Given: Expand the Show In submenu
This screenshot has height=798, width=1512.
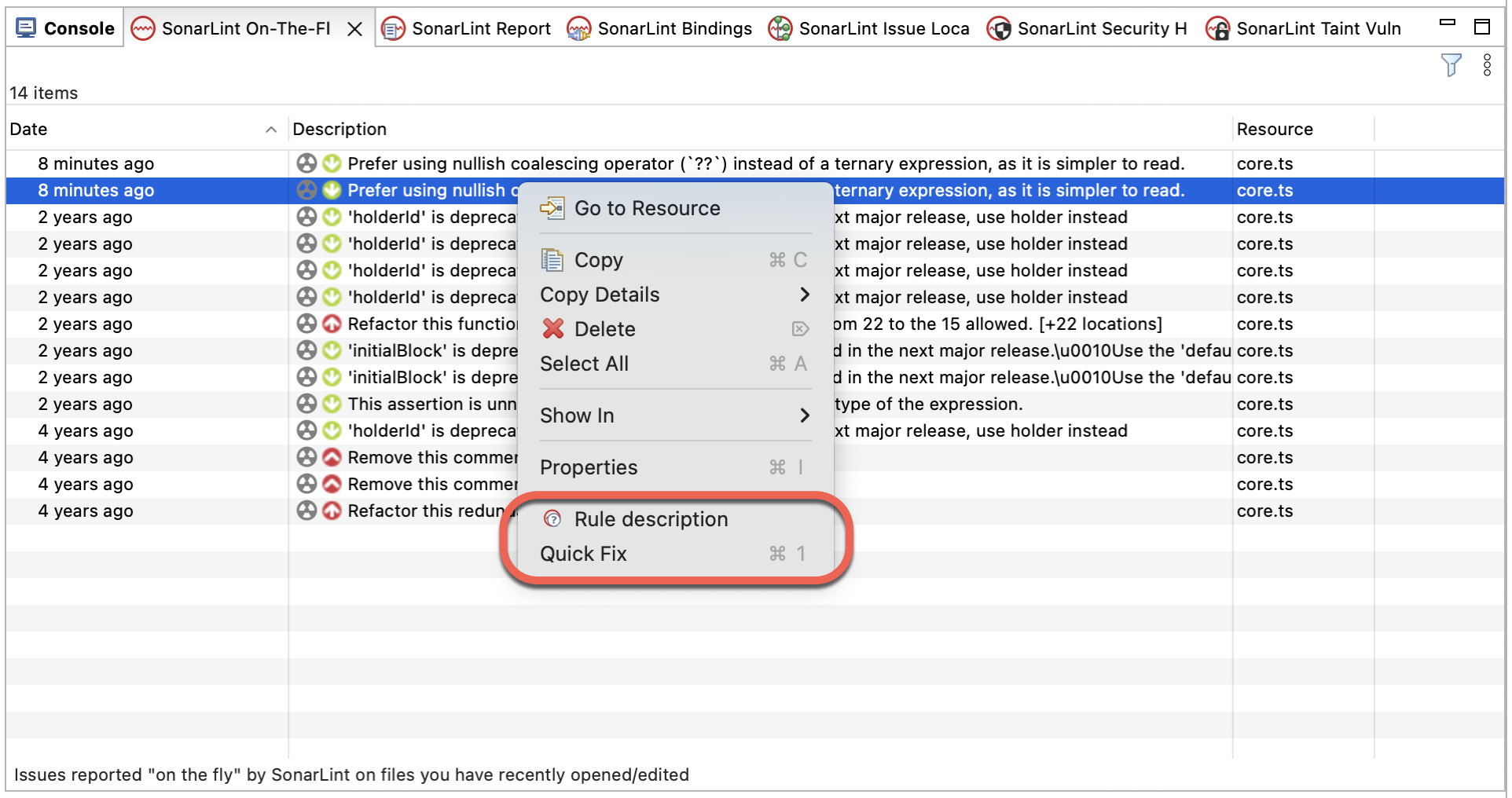Looking at the screenshot, I should (x=675, y=415).
